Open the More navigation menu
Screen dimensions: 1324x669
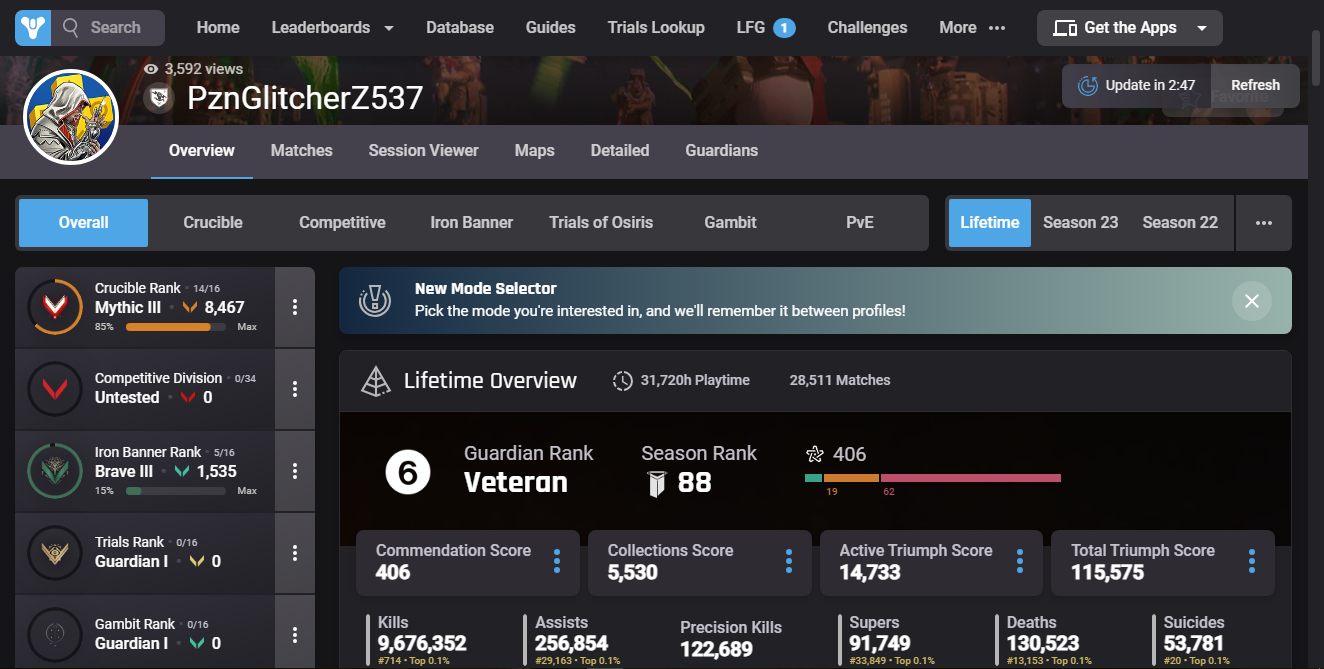point(971,28)
